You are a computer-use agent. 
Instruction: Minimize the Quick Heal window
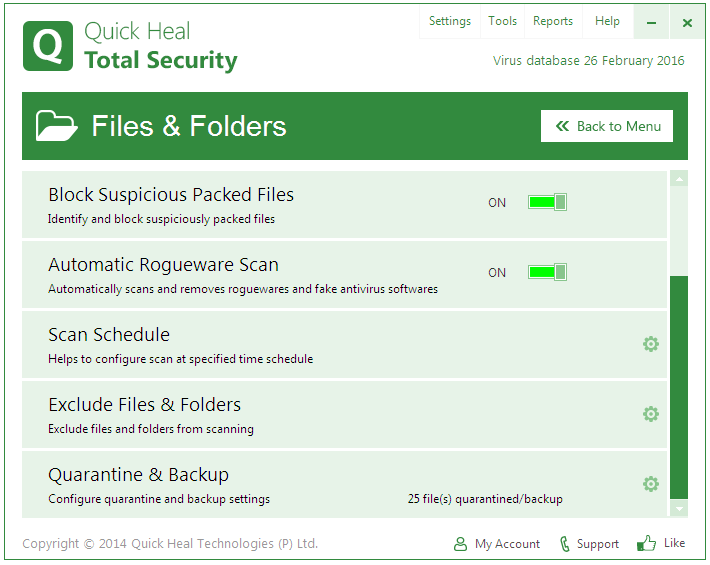click(652, 22)
